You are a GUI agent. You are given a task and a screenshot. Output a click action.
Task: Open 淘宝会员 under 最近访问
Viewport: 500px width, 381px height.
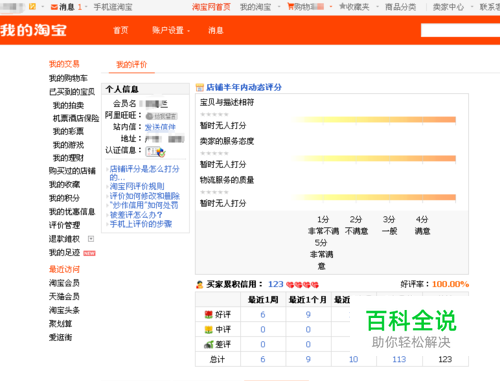[x=64, y=283]
